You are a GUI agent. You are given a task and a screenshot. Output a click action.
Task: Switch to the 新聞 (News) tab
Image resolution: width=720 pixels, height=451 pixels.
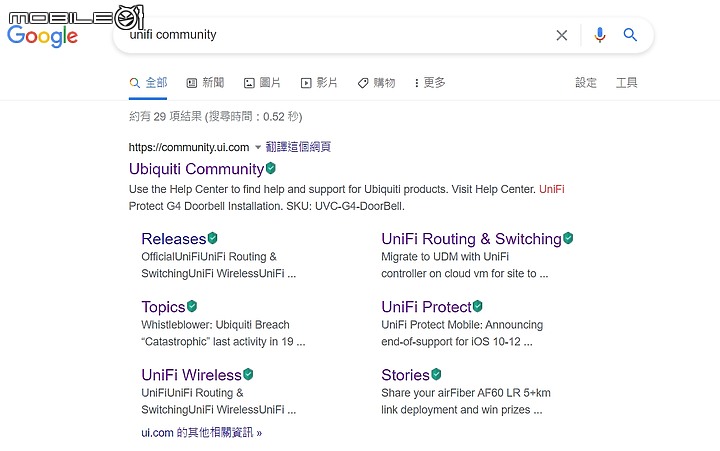(x=205, y=83)
